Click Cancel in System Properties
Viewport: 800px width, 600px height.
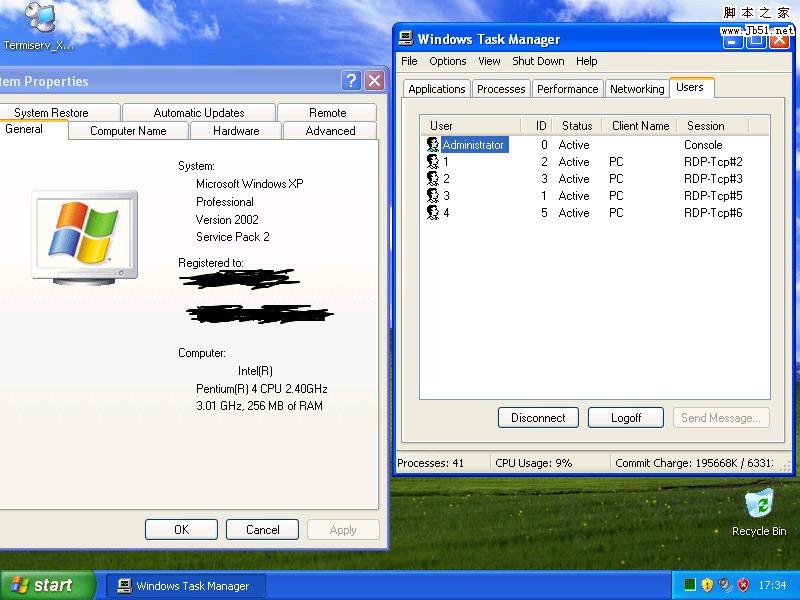tap(262, 530)
